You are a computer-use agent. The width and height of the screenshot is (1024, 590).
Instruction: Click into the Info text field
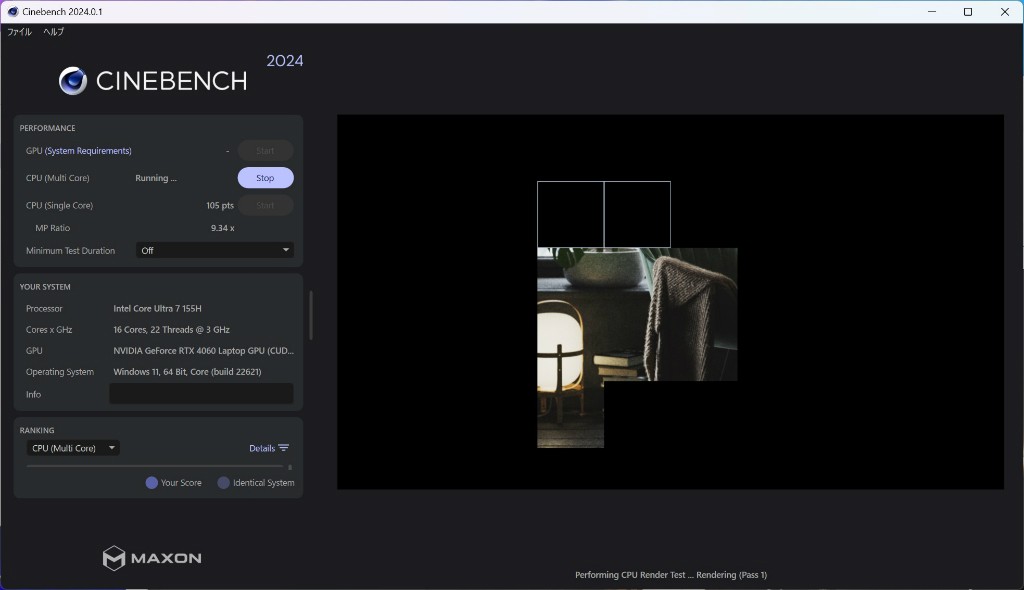pos(201,394)
